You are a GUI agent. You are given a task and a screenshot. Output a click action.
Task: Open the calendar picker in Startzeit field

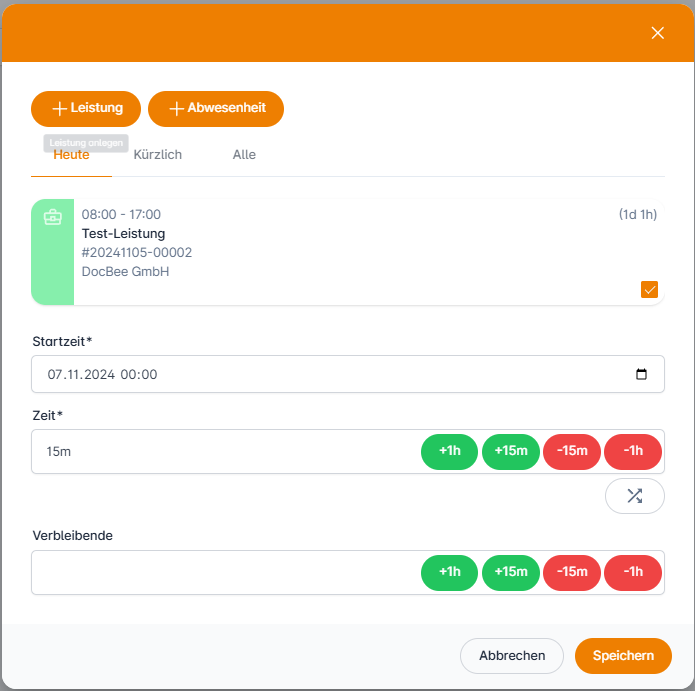coord(641,374)
